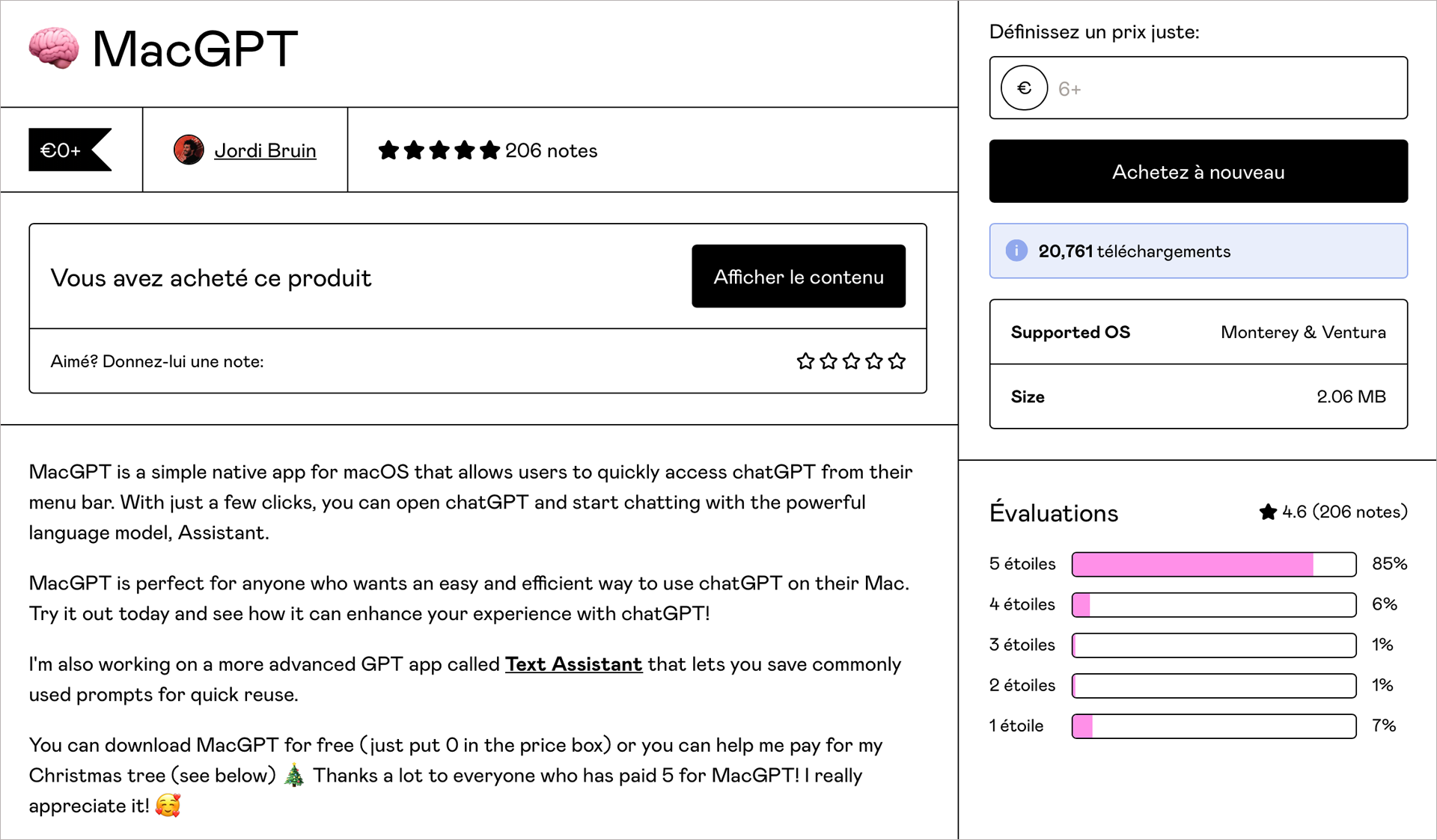Click the smiling hearts emoji
Viewport: 1437px width, 840px height.
coord(168,806)
